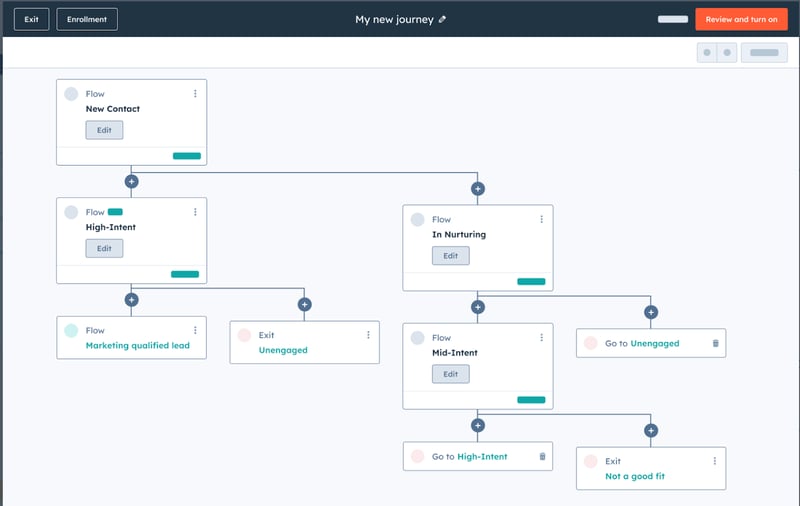The height and width of the screenshot is (506, 800).
Task: Open the three-dot menu on Not a good fit card
Action: (x=714, y=461)
